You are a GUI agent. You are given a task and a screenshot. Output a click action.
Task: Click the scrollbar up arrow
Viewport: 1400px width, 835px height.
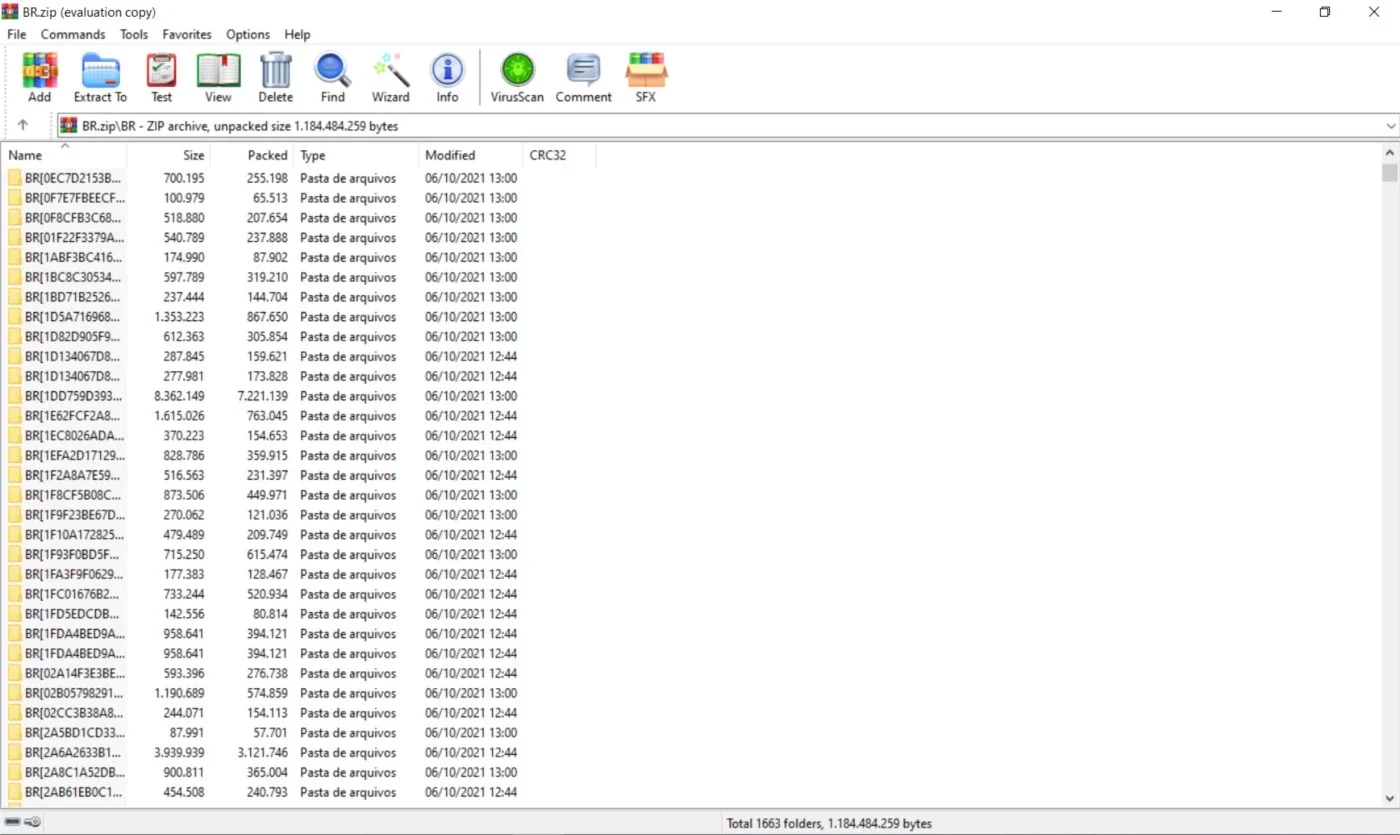[1389, 153]
